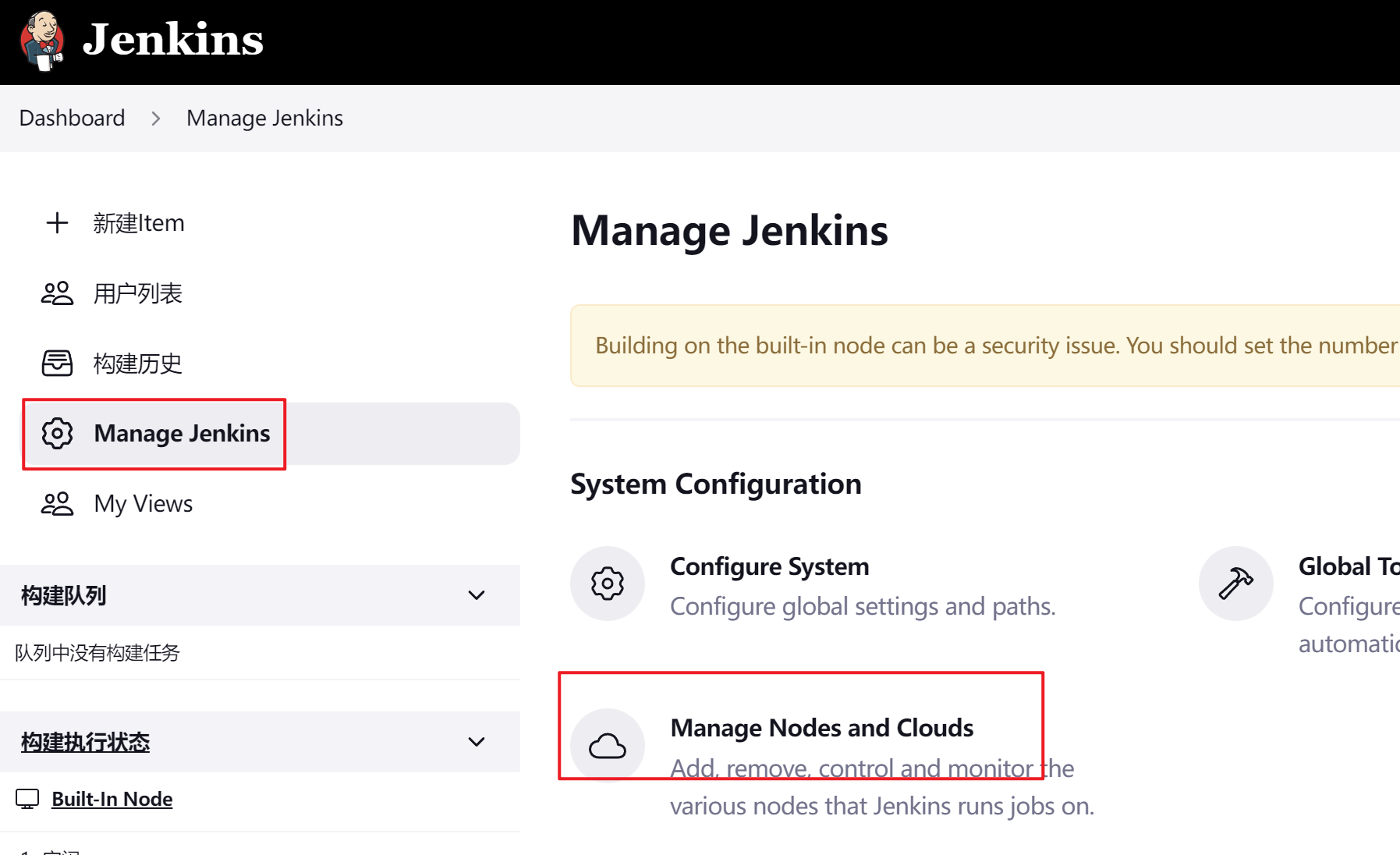Open 构建历史 in the sidebar

(x=138, y=364)
